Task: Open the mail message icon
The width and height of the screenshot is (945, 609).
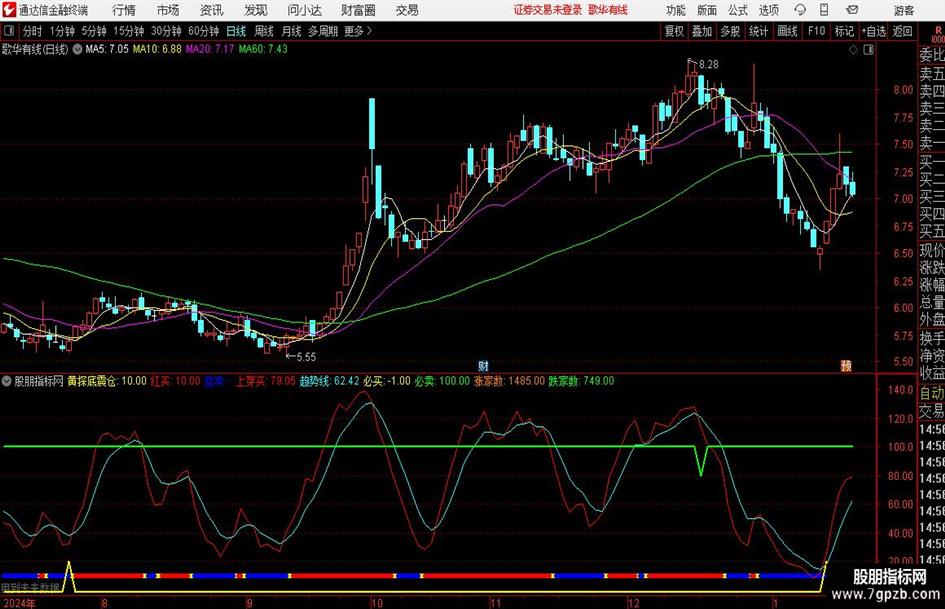Action: point(852,10)
